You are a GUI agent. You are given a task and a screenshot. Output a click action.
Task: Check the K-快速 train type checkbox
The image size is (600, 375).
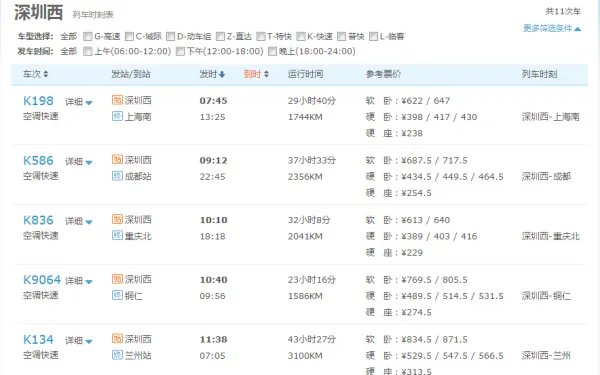[301, 36]
